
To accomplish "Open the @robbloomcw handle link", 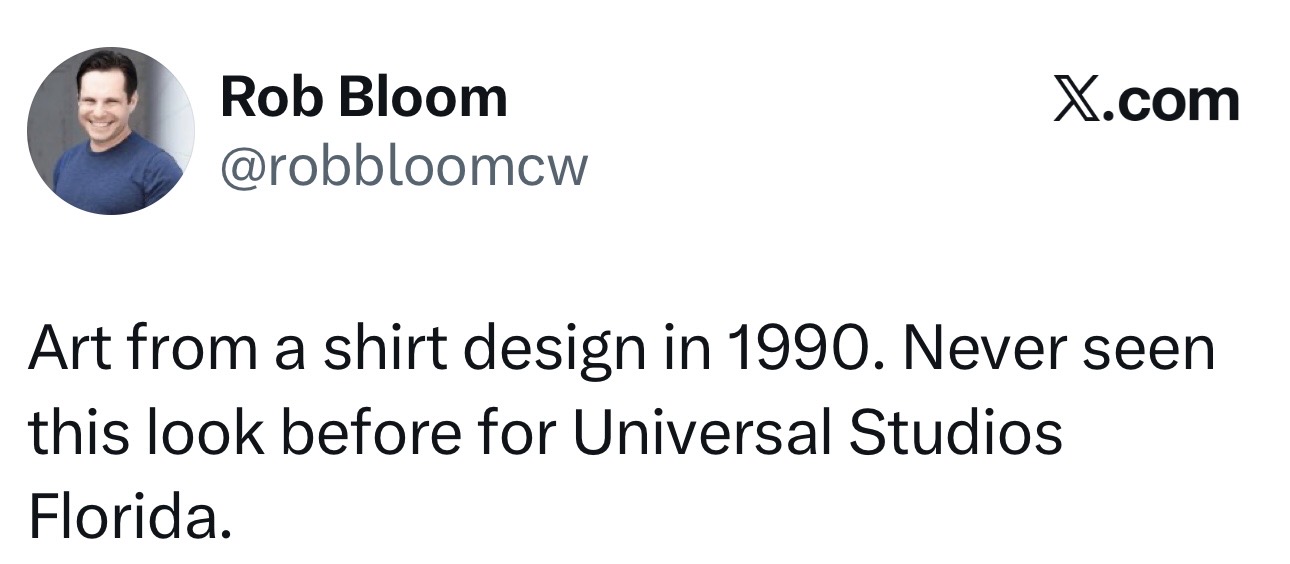I will click(403, 167).
